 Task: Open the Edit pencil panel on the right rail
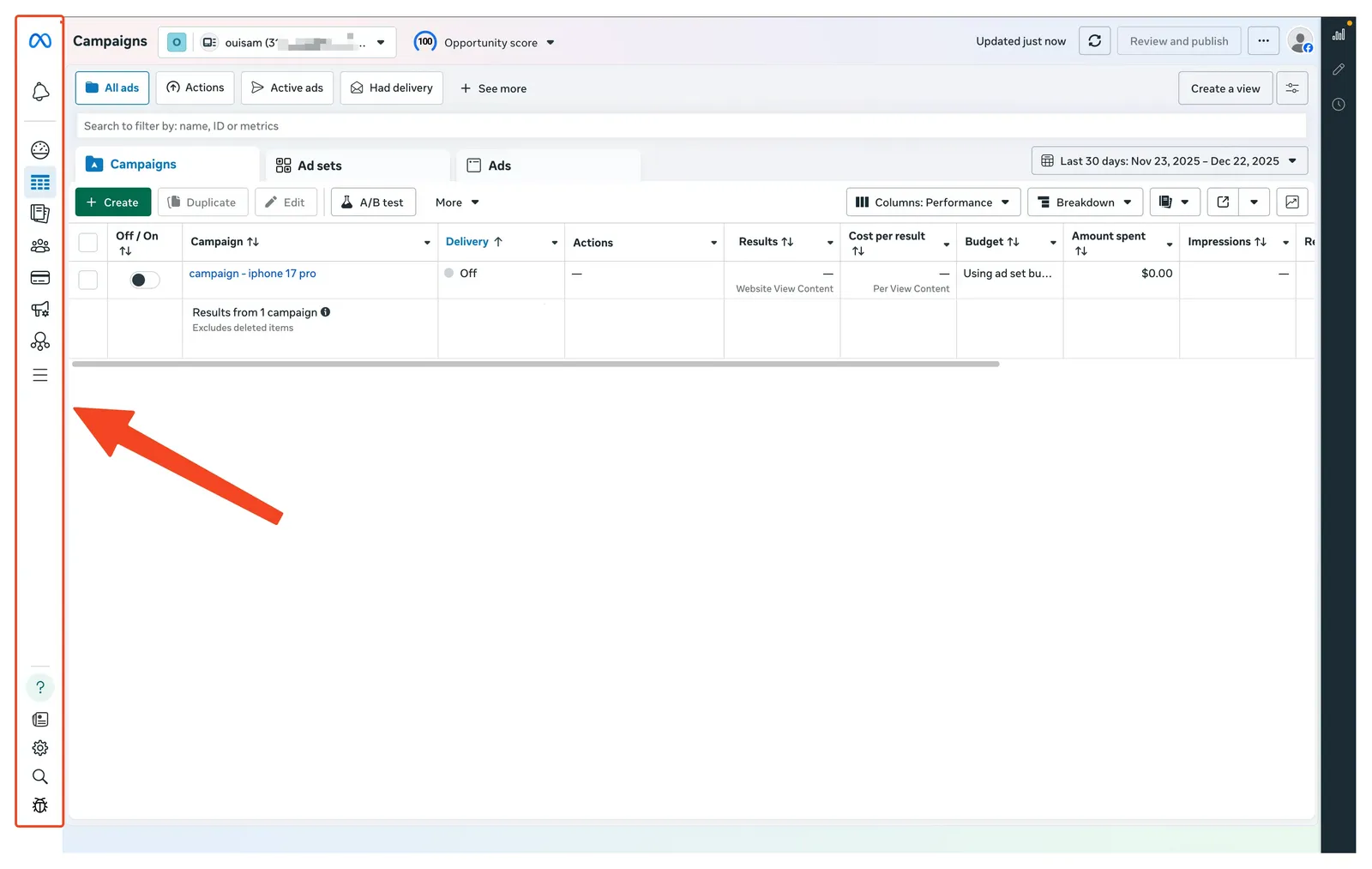(x=1339, y=69)
